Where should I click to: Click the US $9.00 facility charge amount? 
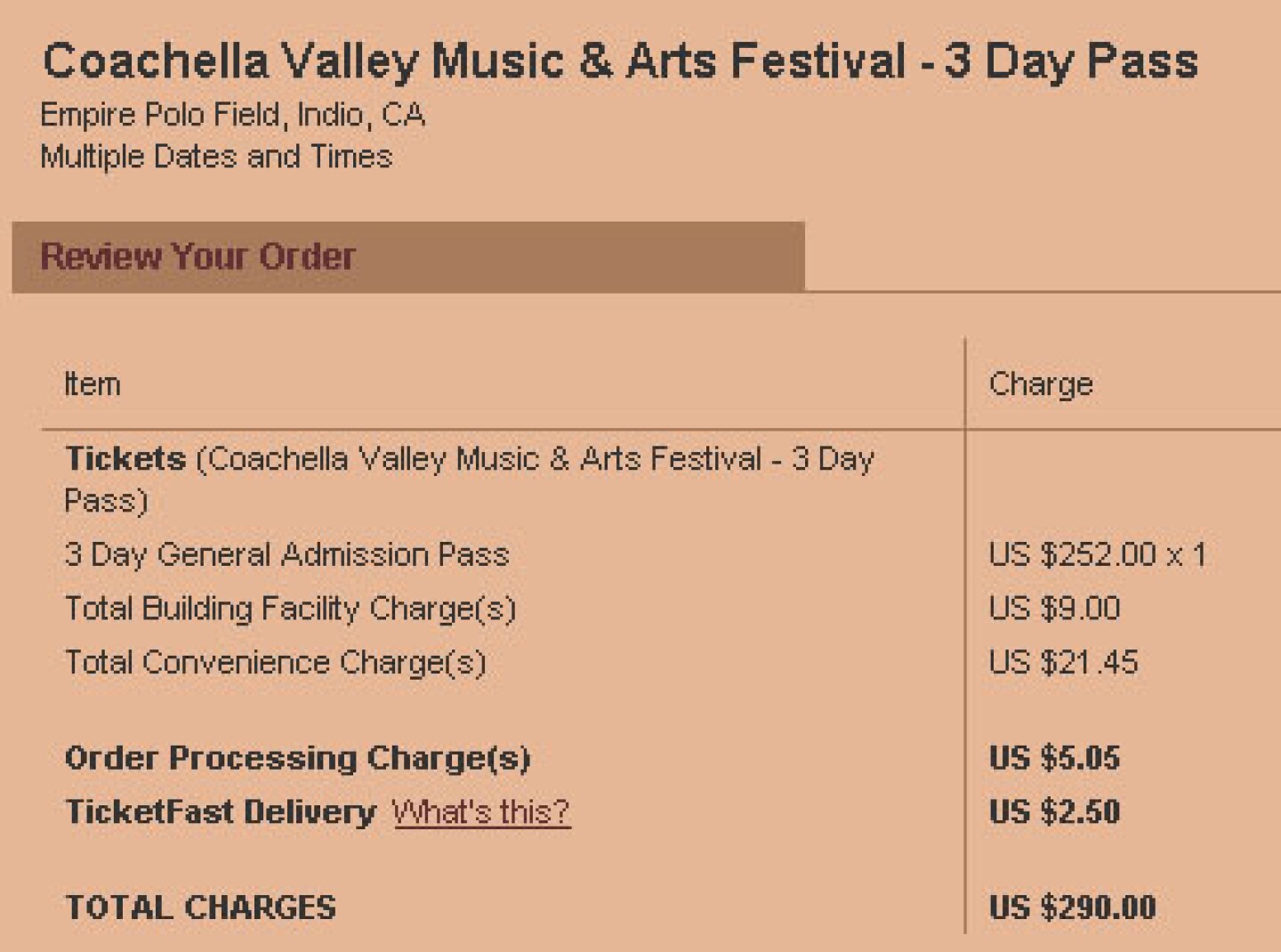coord(1054,609)
